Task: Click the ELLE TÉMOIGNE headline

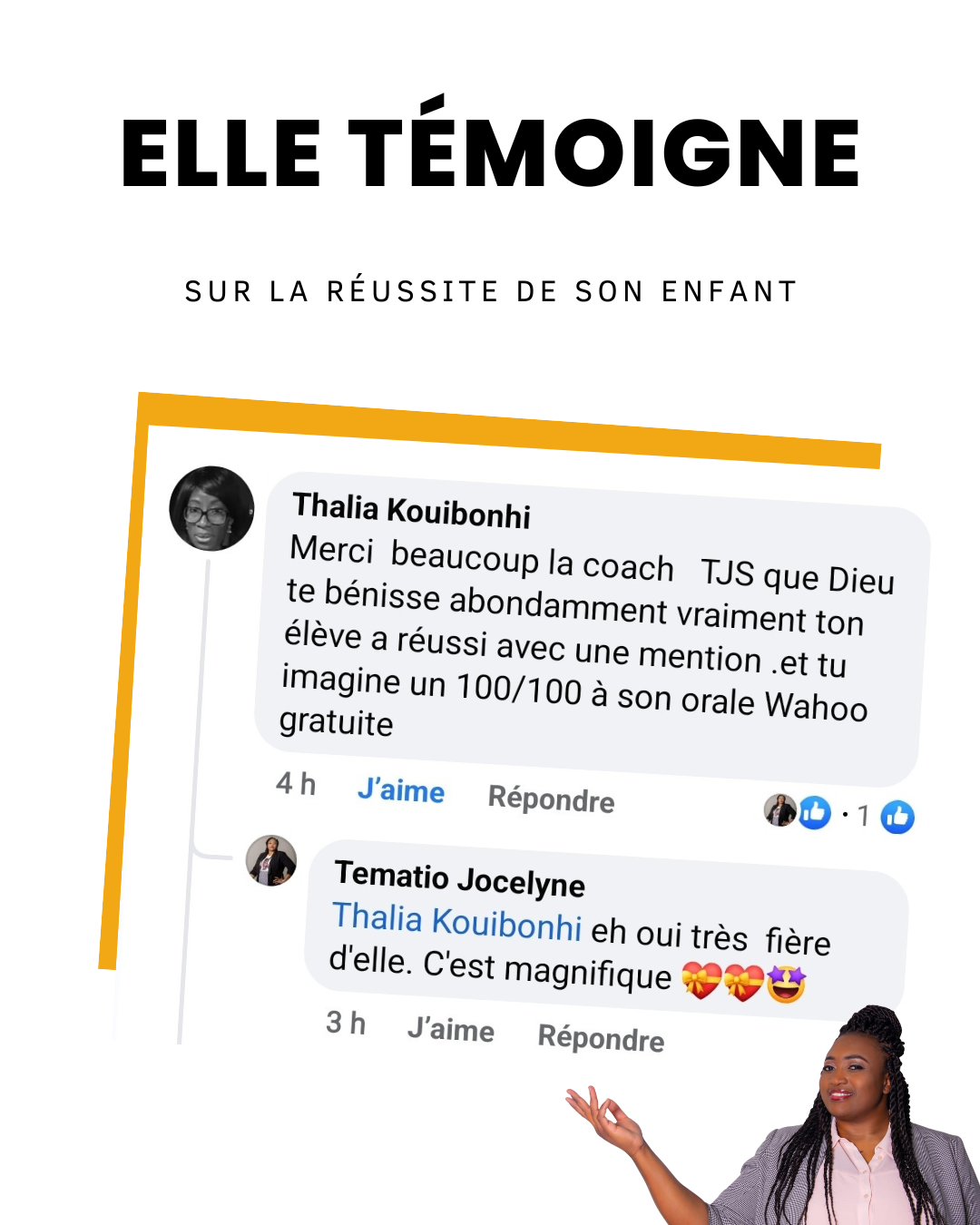Action: click(x=490, y=145)
